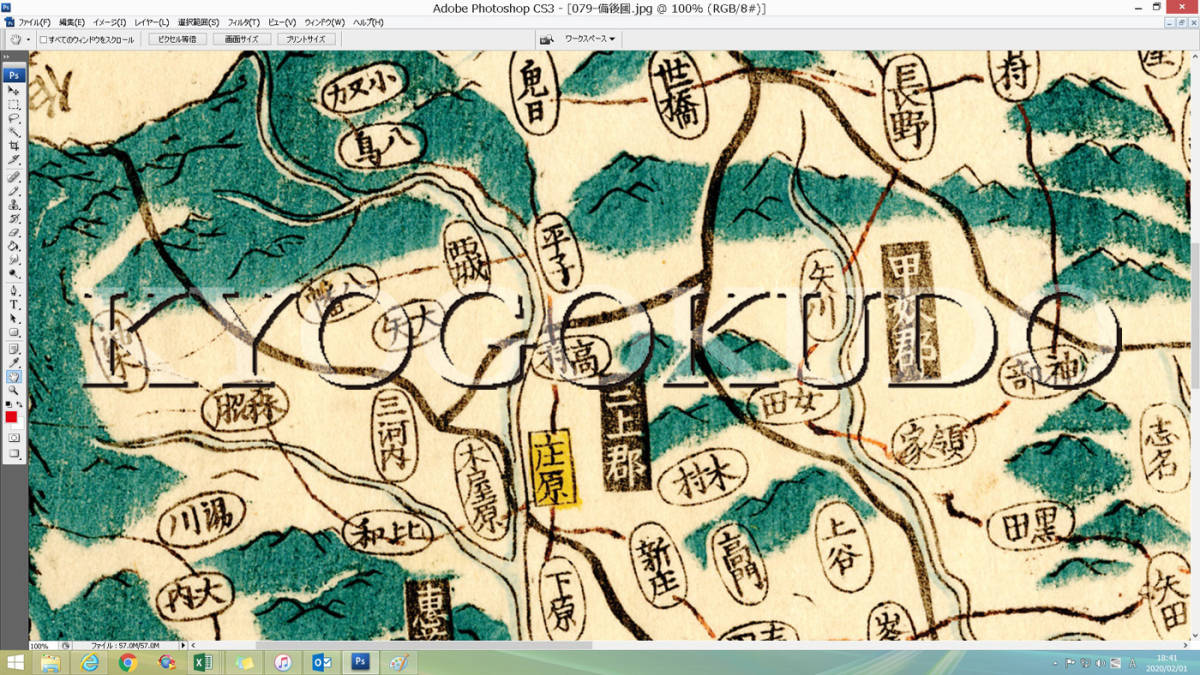The height and width of the screenshot is (675, 1200).
Task: Select the Shape tool
Action: (13, 331)
